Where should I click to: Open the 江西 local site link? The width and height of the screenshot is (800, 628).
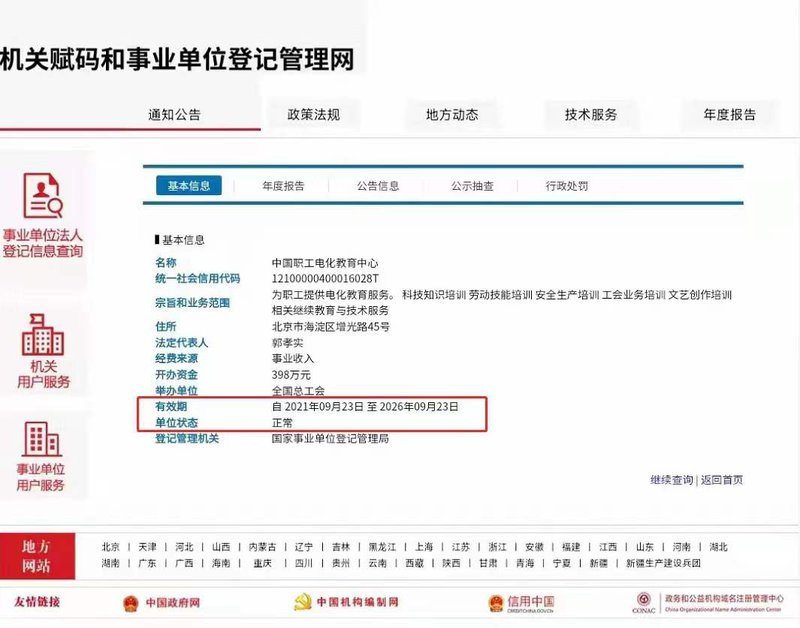coord(608,547)
